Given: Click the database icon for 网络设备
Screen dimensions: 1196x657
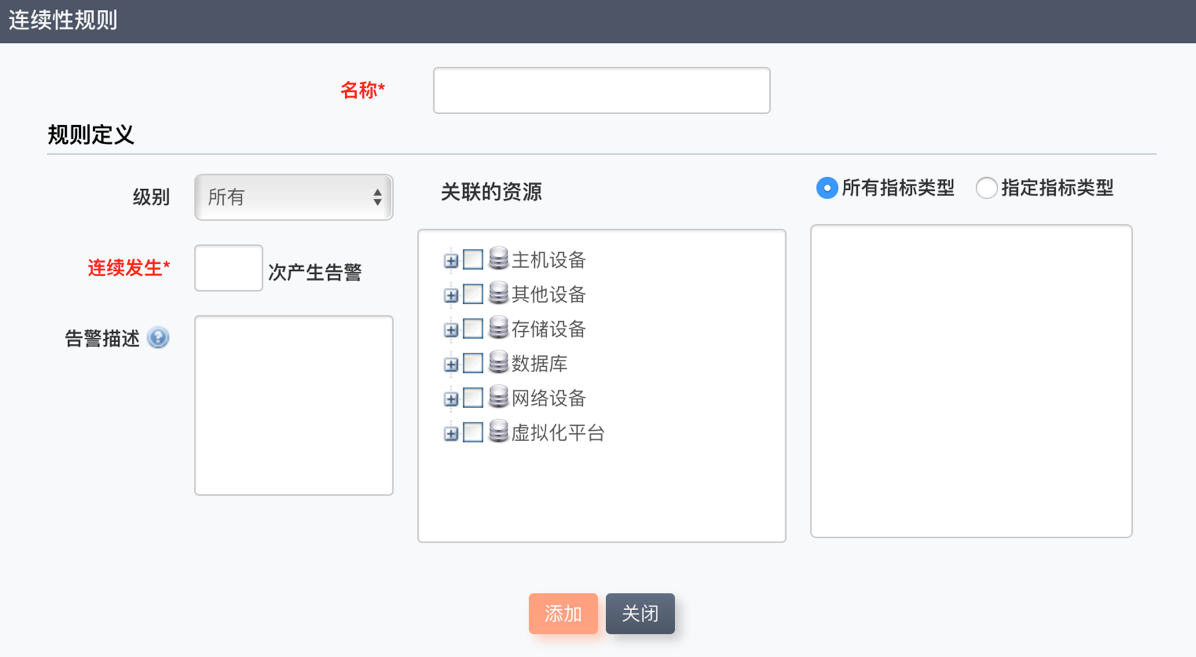Looking at the screenshot, I should [x=498, y=397].
